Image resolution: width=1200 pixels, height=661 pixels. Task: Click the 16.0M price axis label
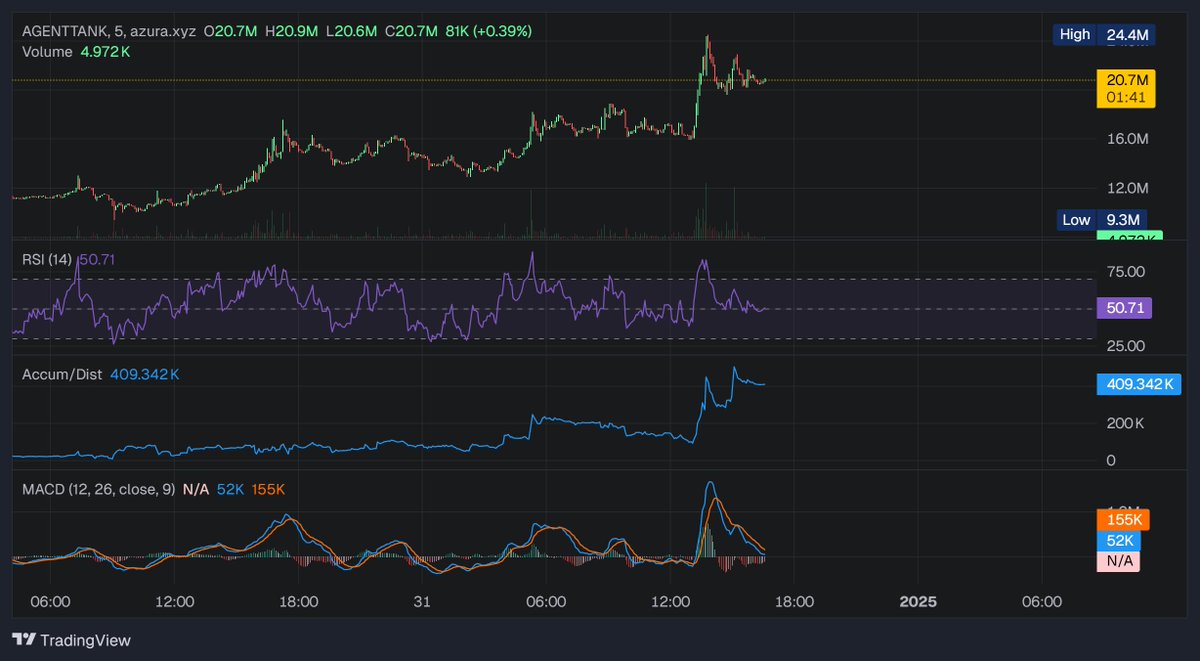[x=1126, y=138]
